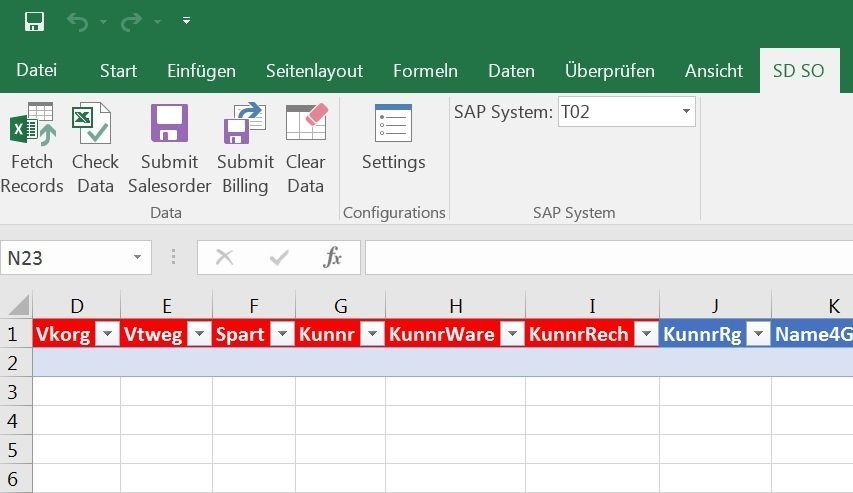The image size is (853, 493).
Task: Select the KunnrWare header cell text
Action: tap(442, 334)
